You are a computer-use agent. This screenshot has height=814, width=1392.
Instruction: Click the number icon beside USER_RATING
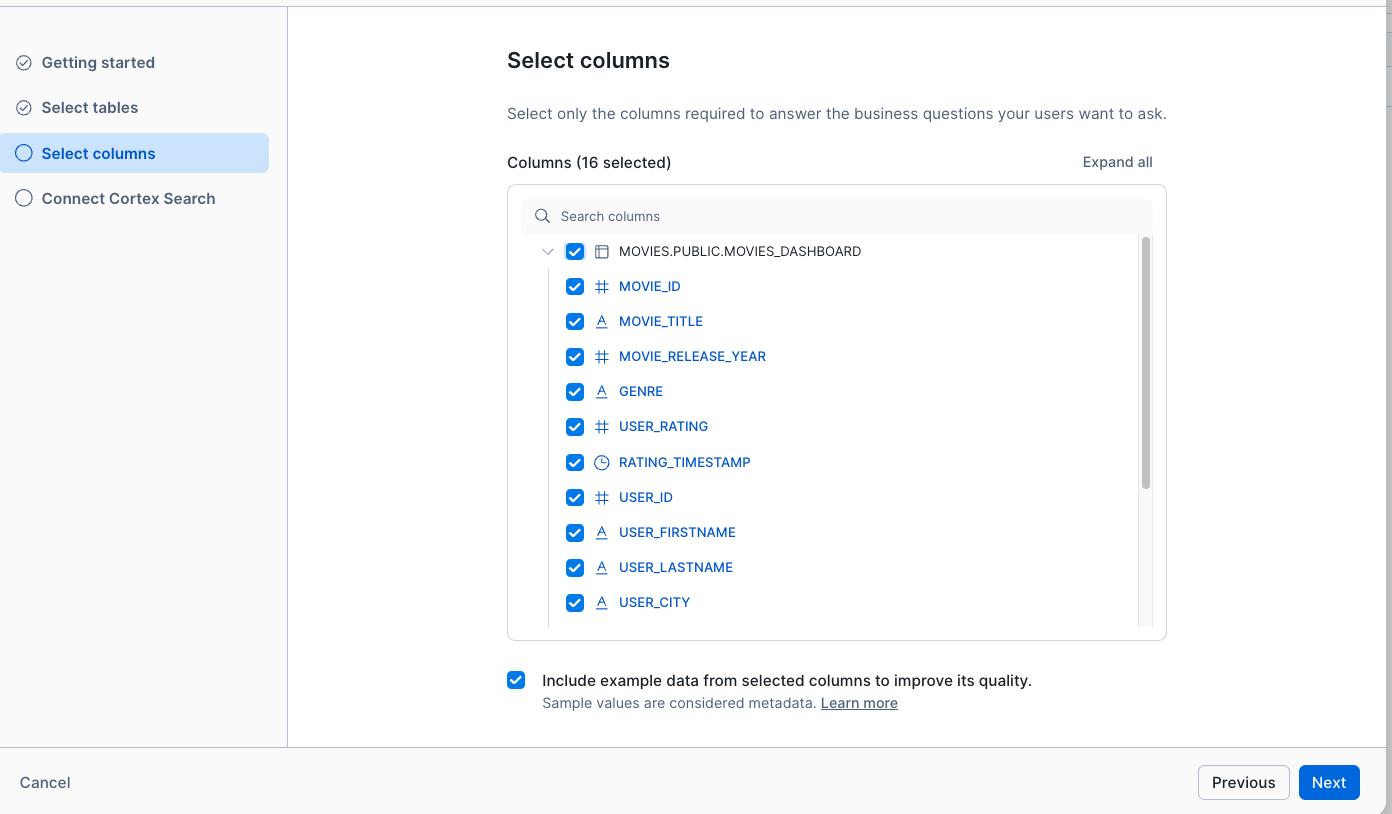point(602,427)
